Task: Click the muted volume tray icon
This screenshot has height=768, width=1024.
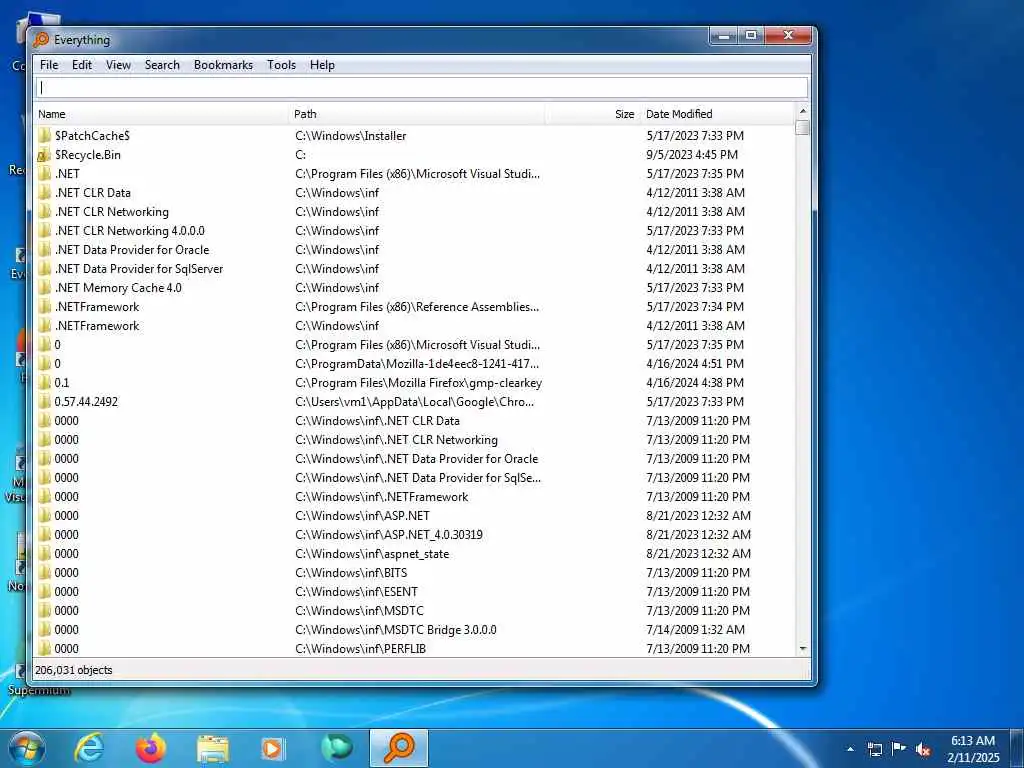Action: [923, 750]
